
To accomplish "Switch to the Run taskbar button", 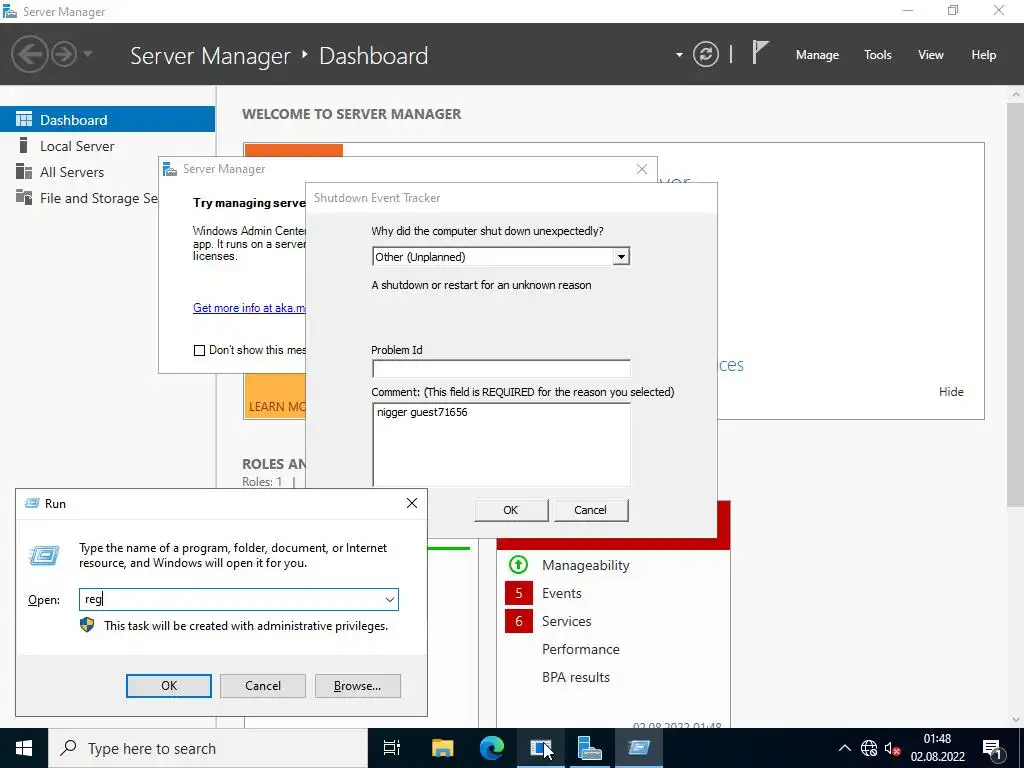I will click(639, 748).
